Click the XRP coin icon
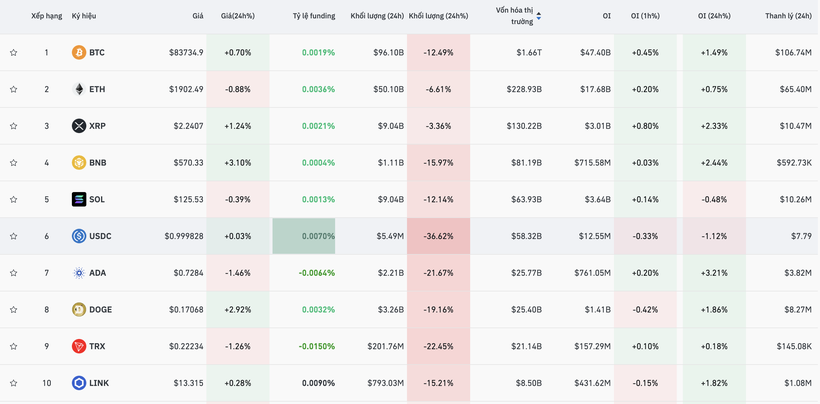820x404 pixels. pos(79,126)
